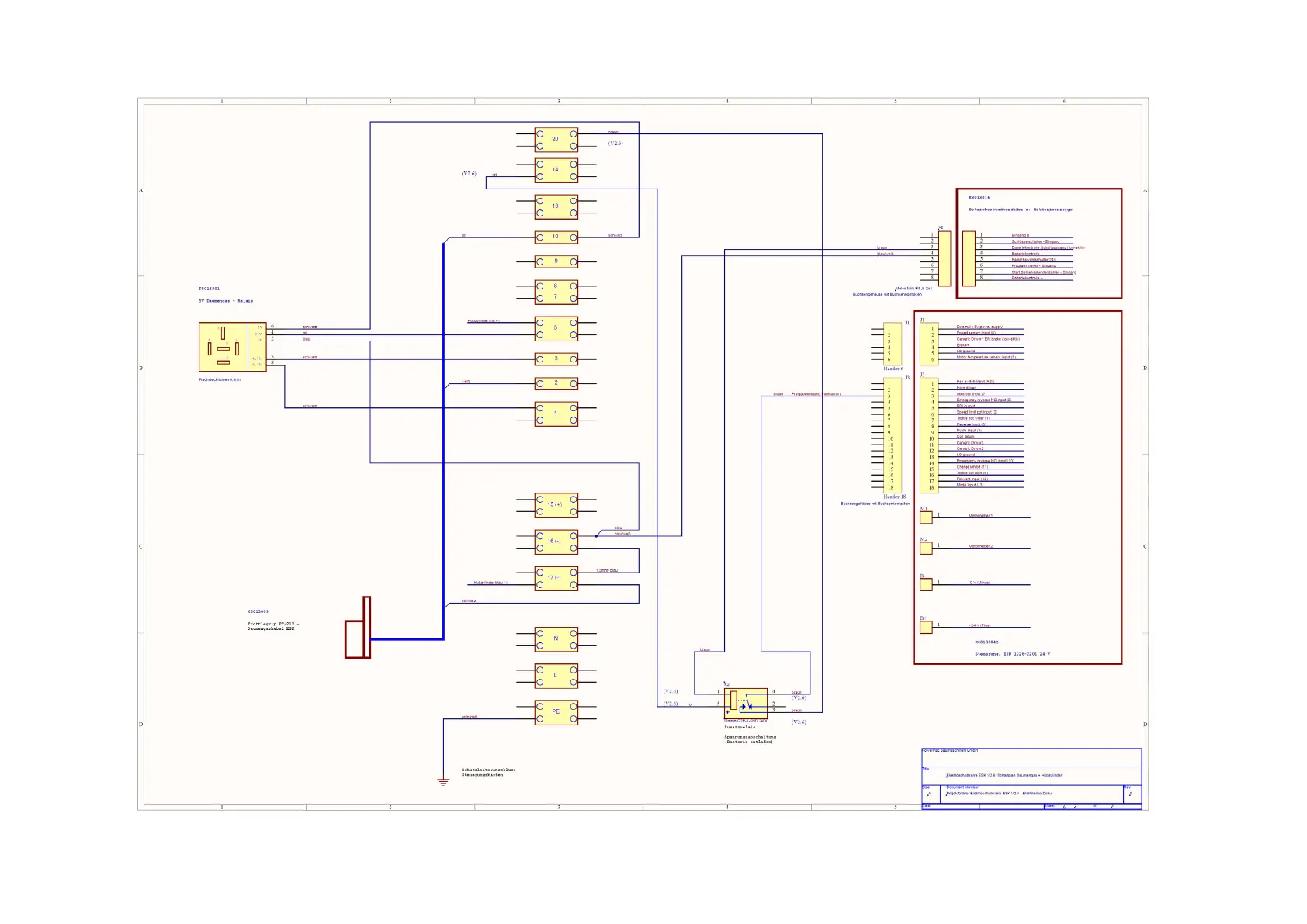The width and height of the screenshot is (1307, 924).
Task: Click the 5V Daumengas relay symbol
Action: (x=232, y=347)
